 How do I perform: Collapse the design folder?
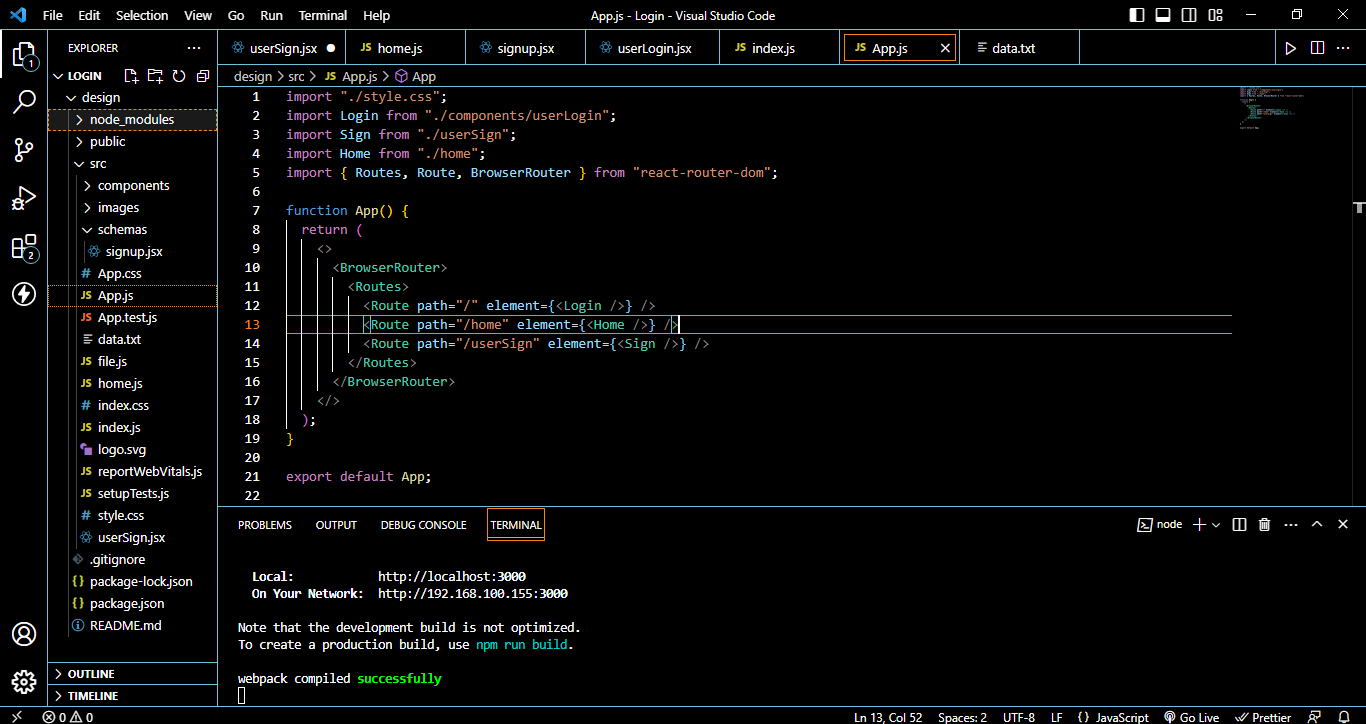coord(133,97)
